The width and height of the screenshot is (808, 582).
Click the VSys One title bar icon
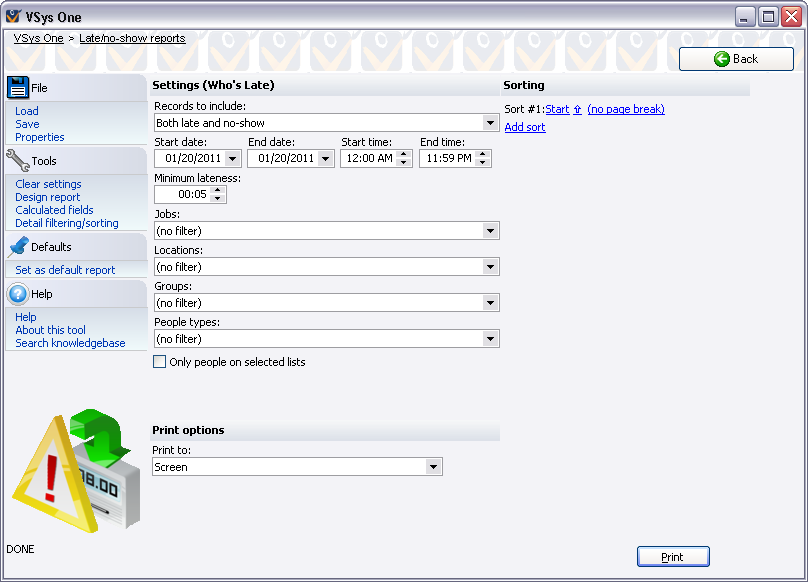[x=13, y=17]
